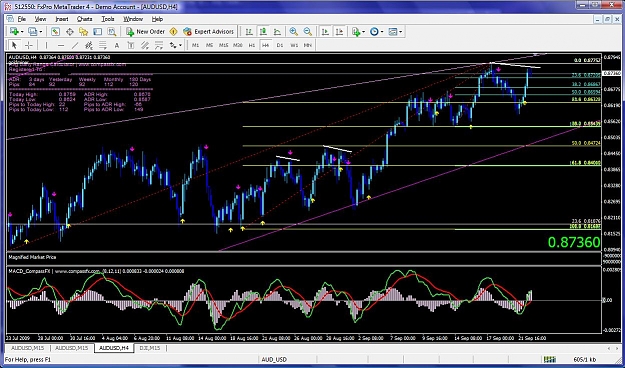Switch chart to line chart style
This screenshot has width=625, height=368.
coord(277,31)
